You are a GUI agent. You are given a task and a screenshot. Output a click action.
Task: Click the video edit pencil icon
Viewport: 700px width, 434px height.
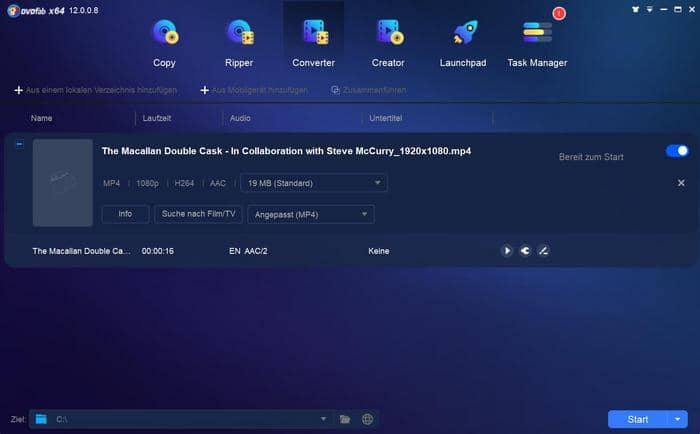(543, 251)
